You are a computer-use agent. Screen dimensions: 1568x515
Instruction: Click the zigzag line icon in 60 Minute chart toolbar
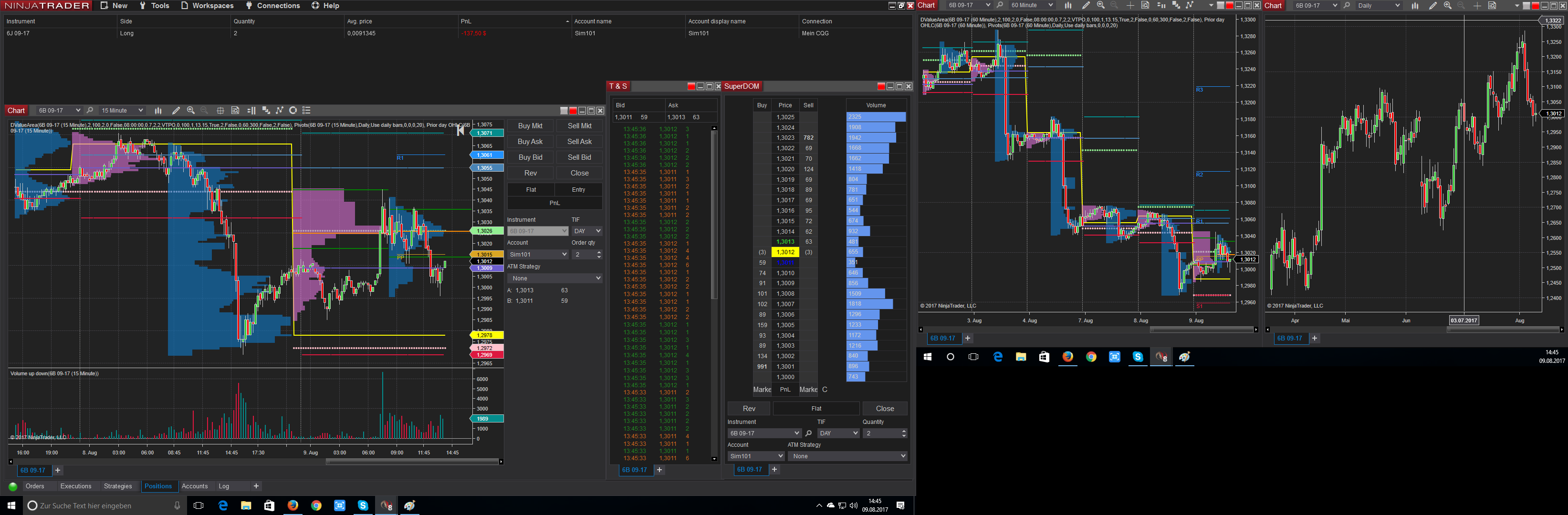1190,5
